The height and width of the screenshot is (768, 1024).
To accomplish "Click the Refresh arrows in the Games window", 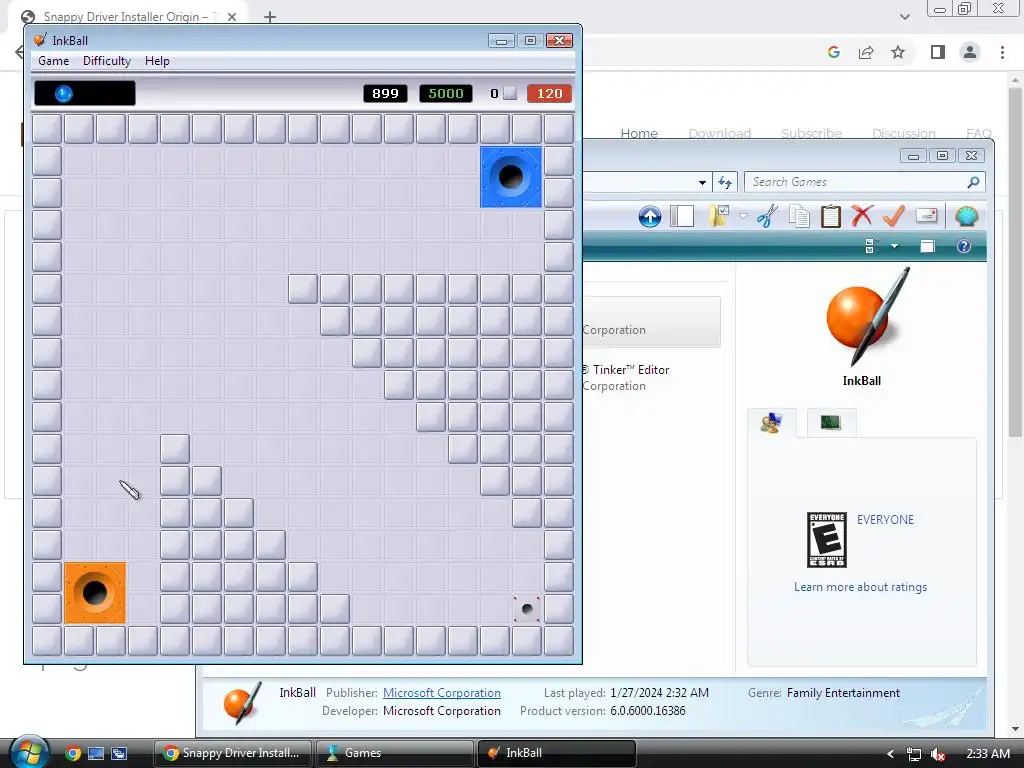I will 725,182.
